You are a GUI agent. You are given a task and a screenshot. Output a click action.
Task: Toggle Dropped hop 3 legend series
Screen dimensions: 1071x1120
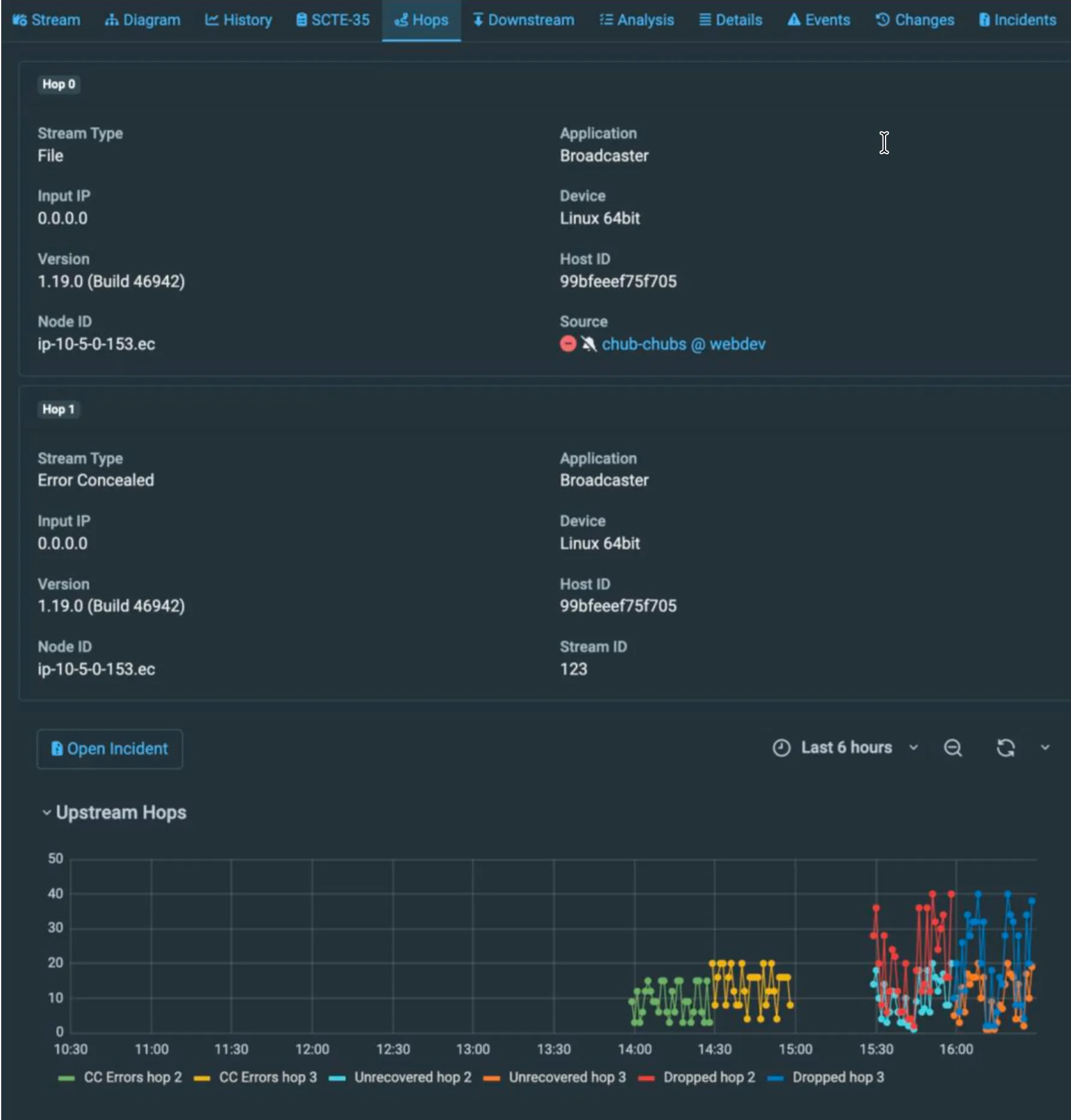[826, 1077]
